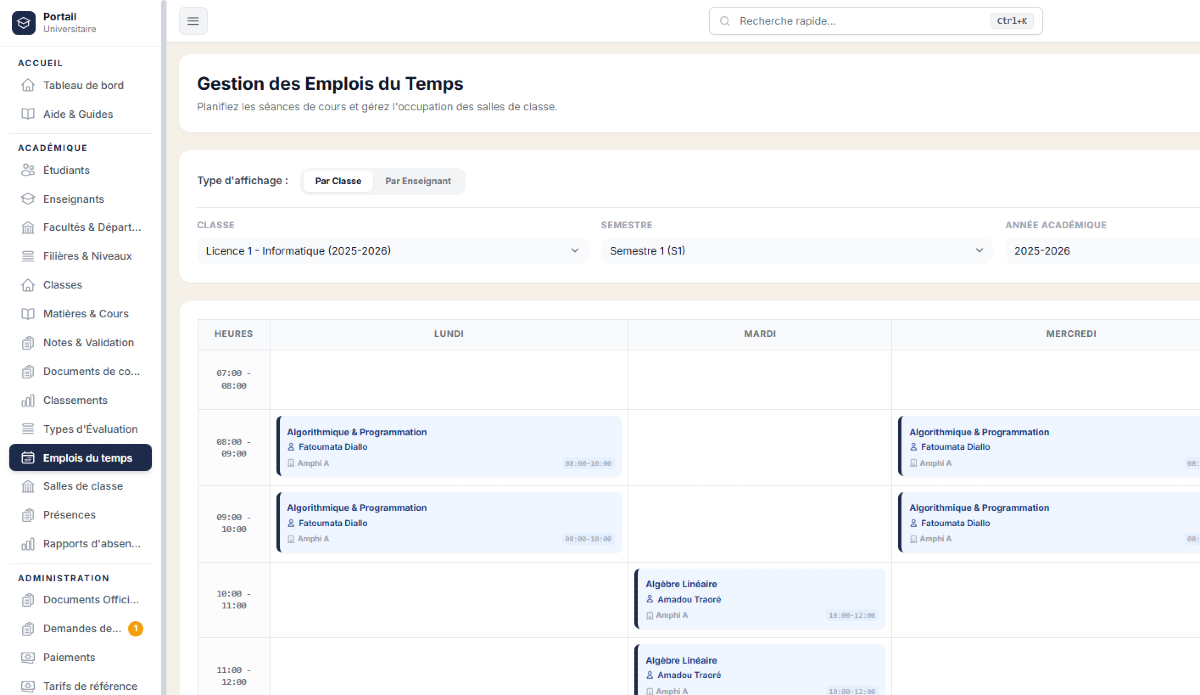
Task: Click the Matières & Cours book icon
Action: (28, 313)
